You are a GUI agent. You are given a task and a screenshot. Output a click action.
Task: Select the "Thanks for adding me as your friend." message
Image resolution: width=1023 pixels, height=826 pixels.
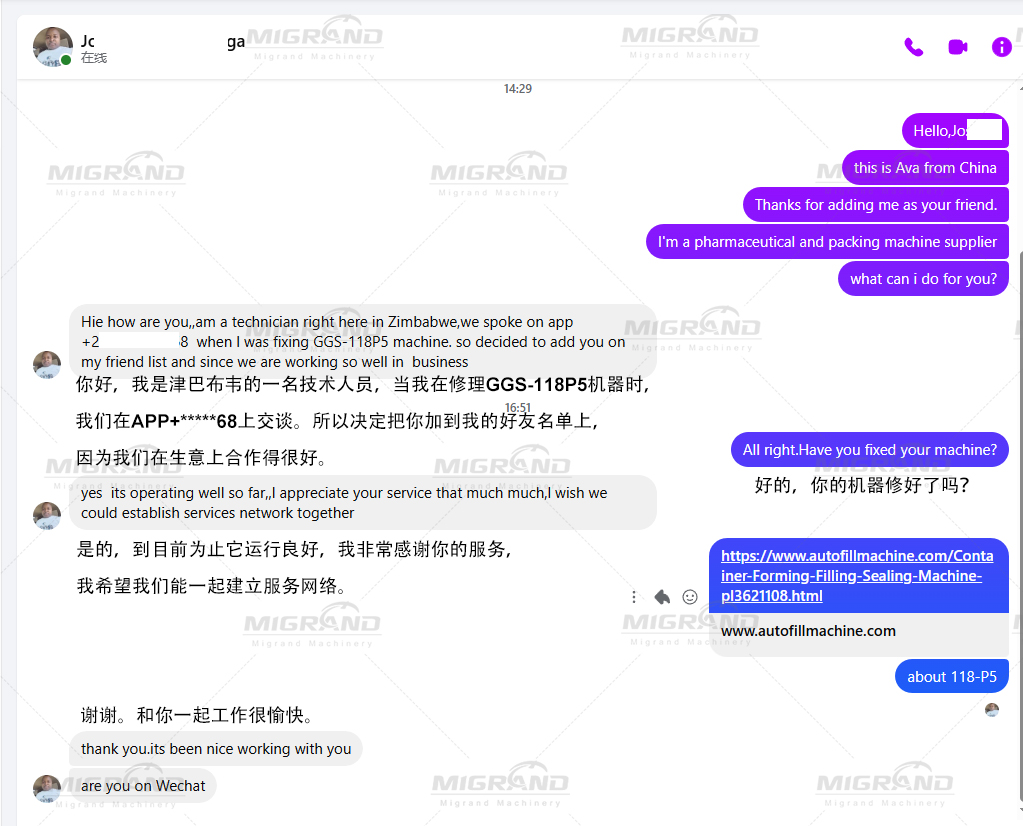(876, 205)
